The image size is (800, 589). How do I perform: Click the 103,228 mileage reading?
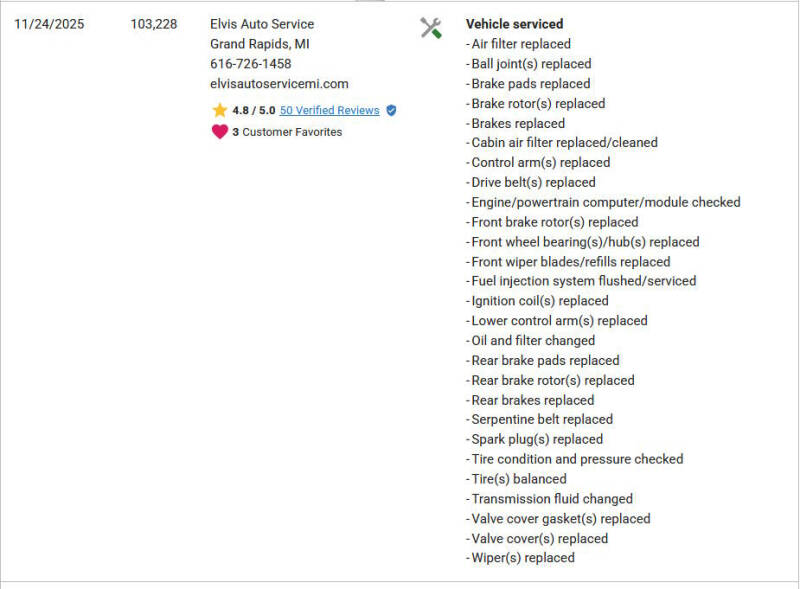pos(152,23)
